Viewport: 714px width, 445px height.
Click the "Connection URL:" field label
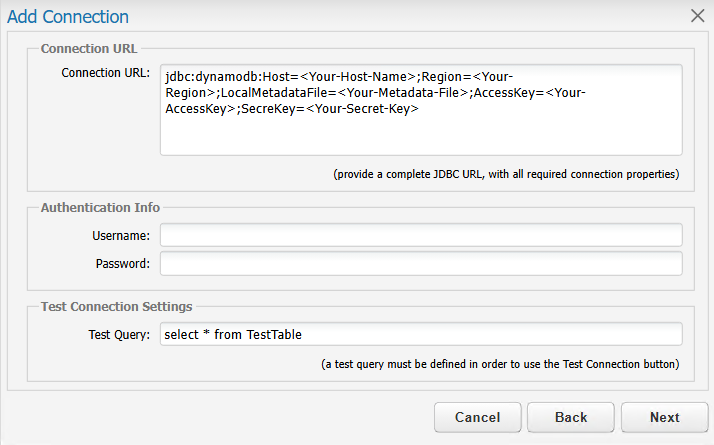(x=106, y=73)
